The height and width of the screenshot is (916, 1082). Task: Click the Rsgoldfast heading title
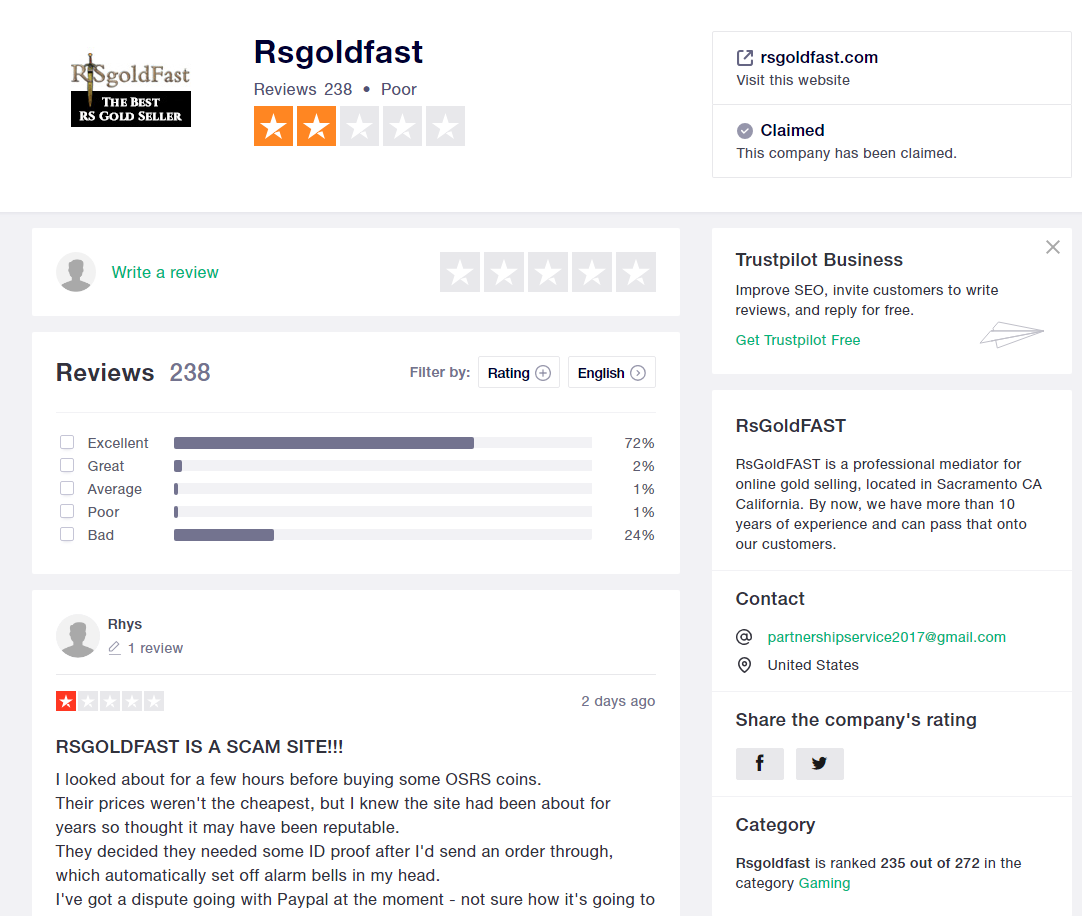[338, 52]
